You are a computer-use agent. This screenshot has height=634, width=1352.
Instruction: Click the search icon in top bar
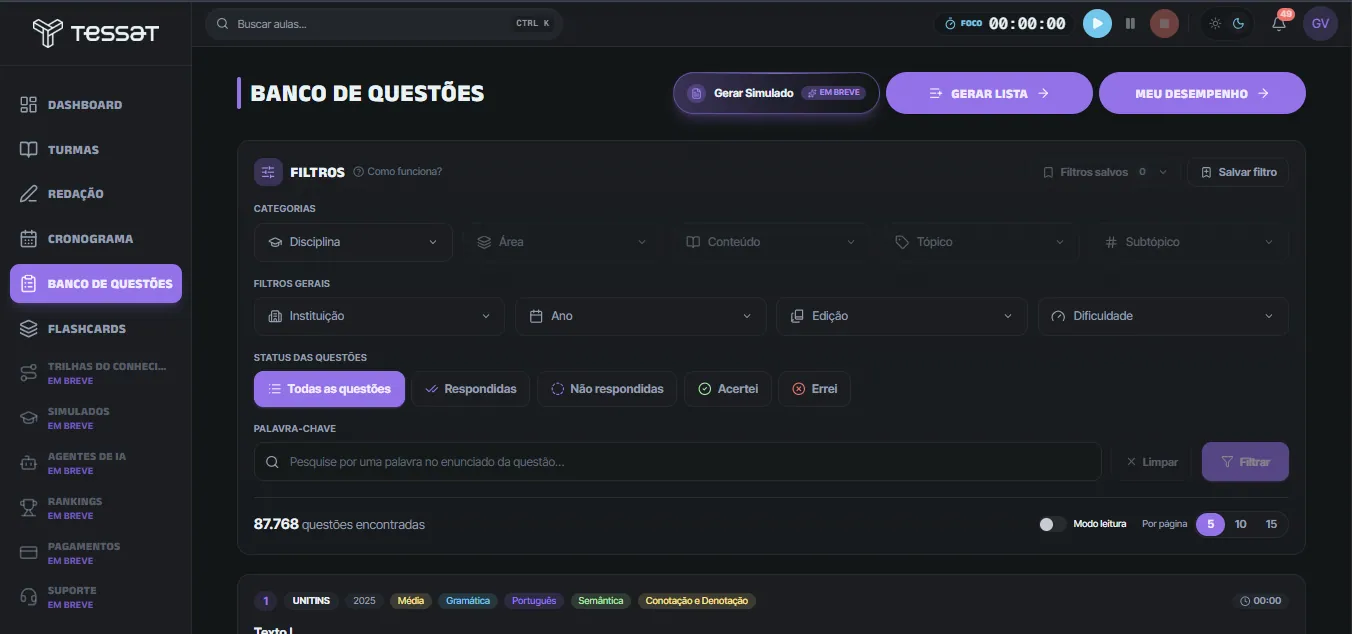tap(223, 23)
